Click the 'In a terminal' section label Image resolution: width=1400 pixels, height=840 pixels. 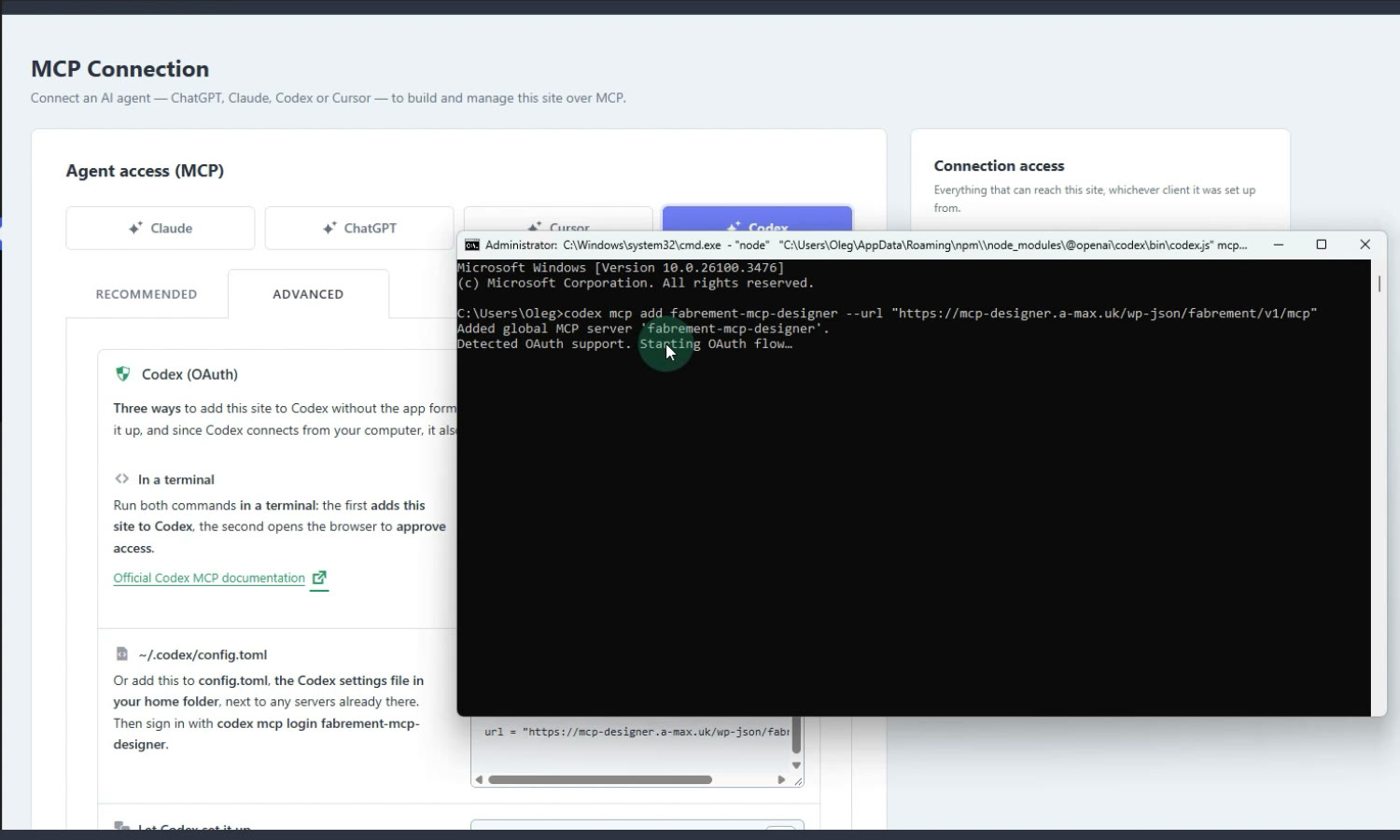point(176,480)
